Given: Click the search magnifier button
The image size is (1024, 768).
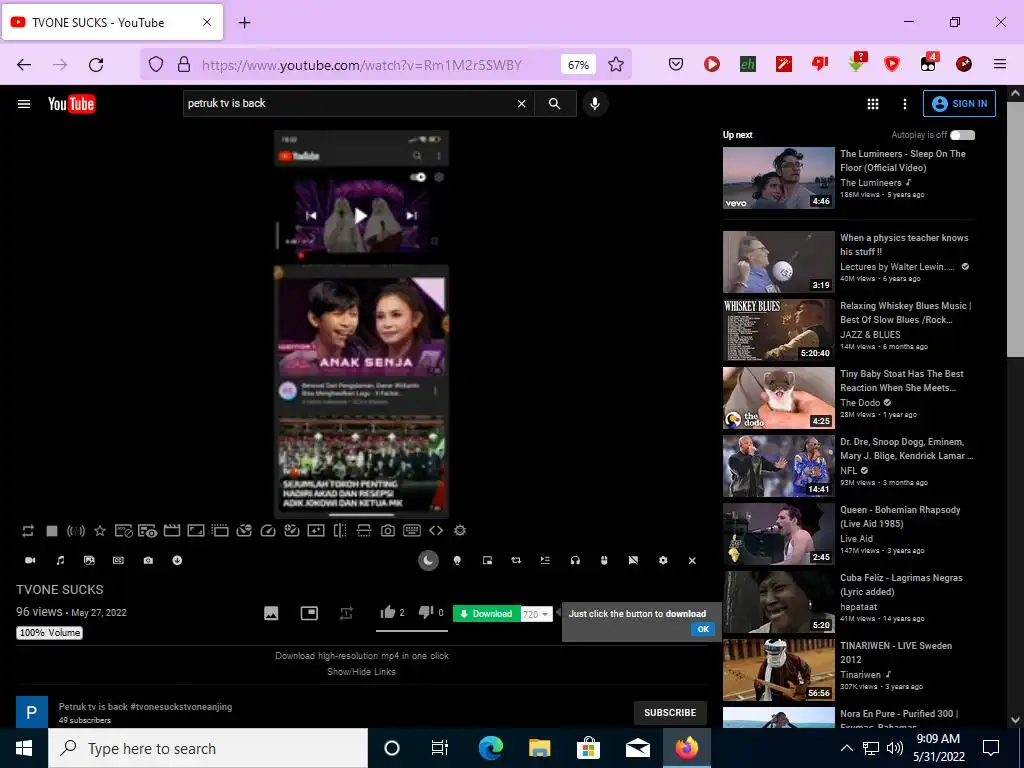Looking at the screenshot, I should pos(554,103).
